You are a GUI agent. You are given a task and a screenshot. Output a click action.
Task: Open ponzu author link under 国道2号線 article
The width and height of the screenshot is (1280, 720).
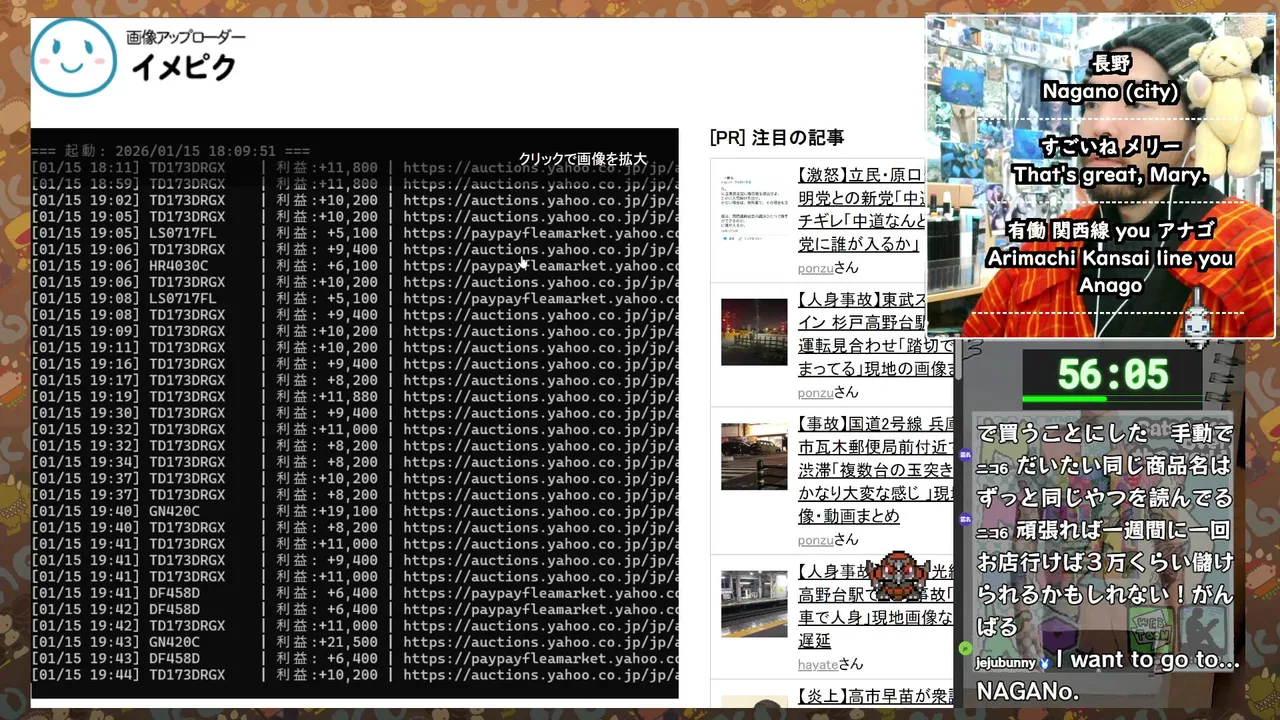(x=816, y=539)
